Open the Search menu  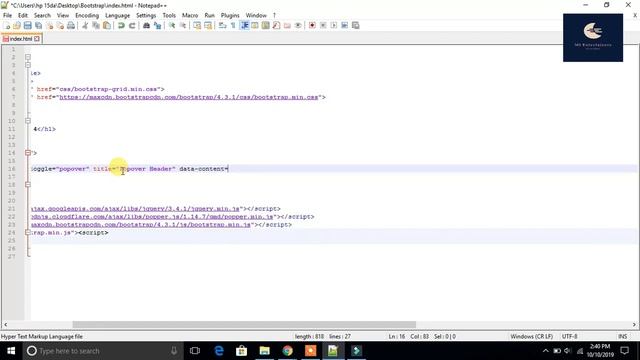[x=42, y=16]
